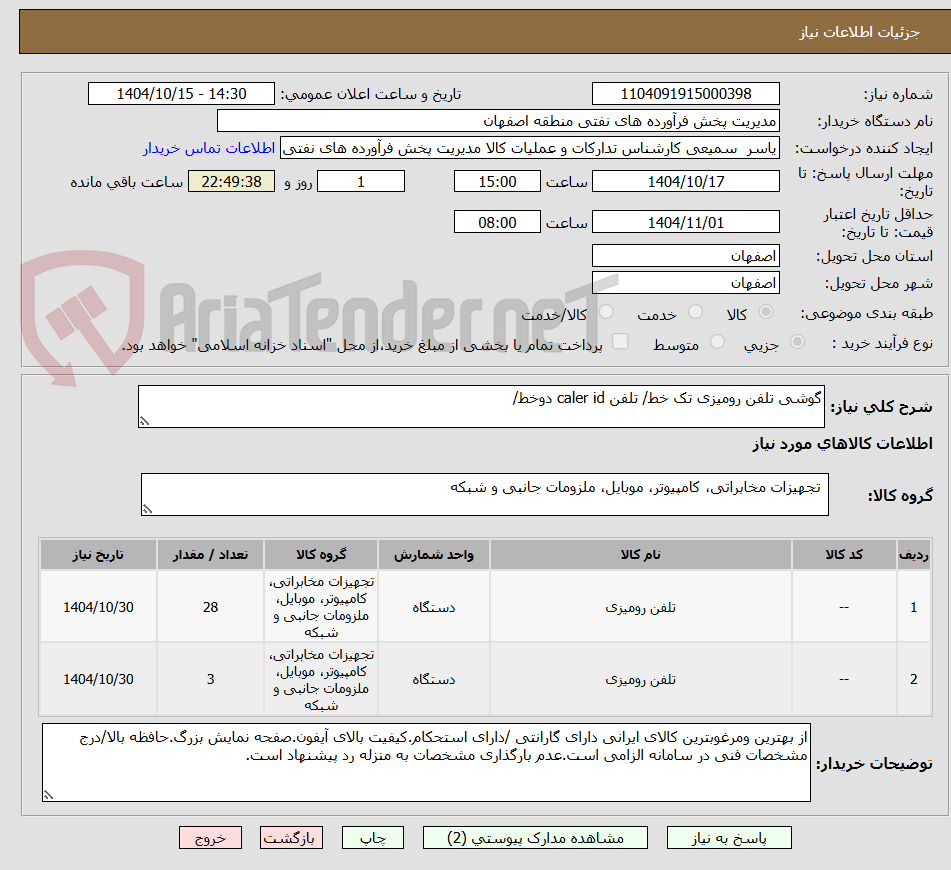Grab resize handle of گروه کالا box
The image size is (951, 870).
(x=147, y=509)
